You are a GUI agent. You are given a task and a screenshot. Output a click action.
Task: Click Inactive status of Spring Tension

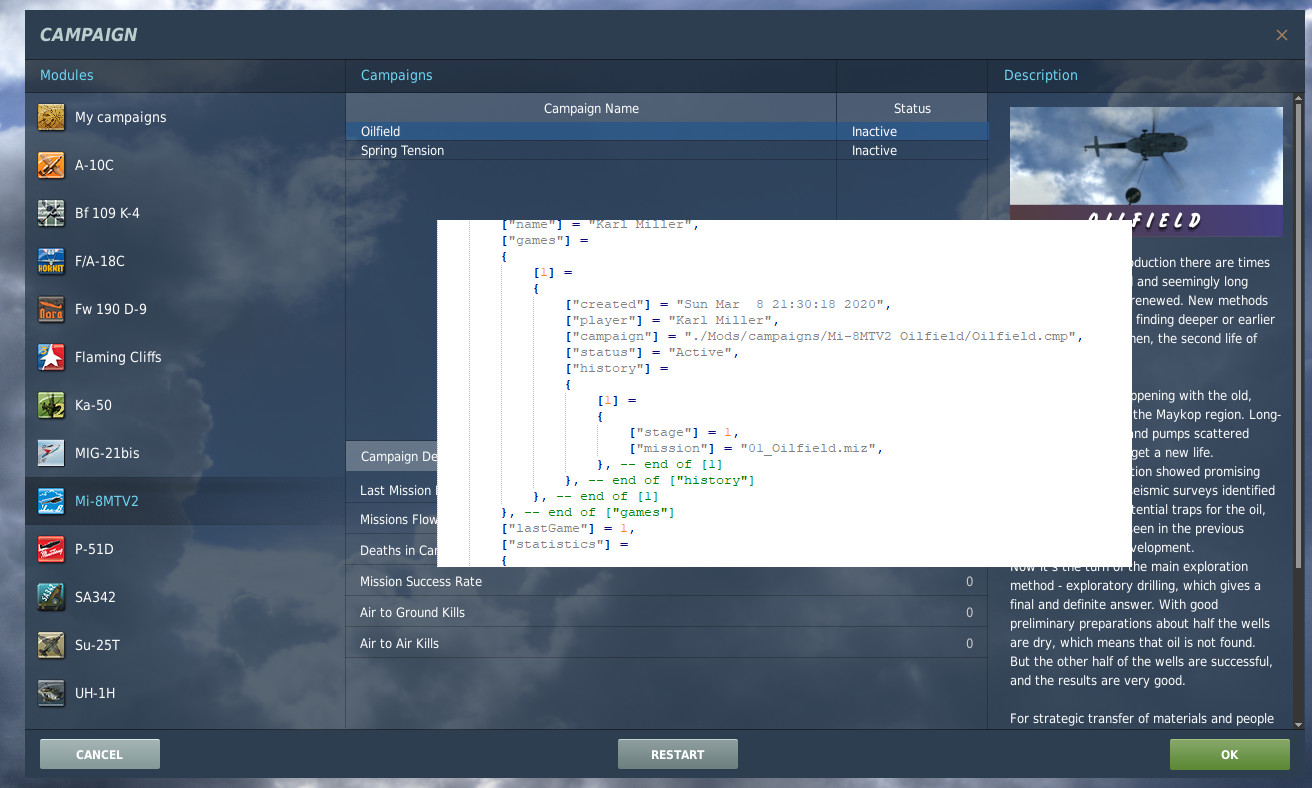click(874, 150)
